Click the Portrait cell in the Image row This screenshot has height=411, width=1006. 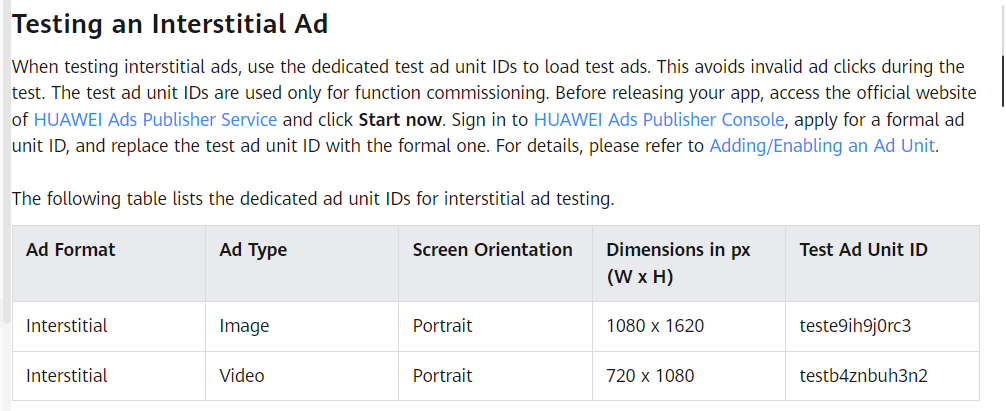(442, 326)
